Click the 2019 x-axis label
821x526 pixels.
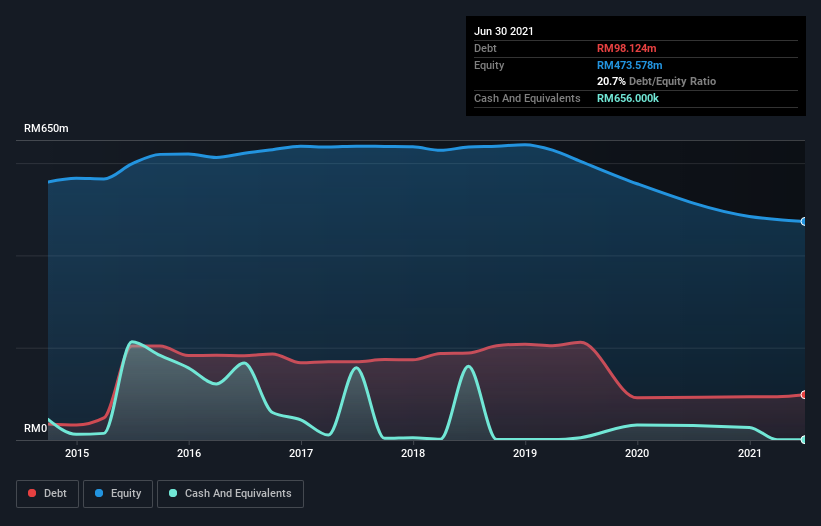pyautogui.click(x=525, y=453)
